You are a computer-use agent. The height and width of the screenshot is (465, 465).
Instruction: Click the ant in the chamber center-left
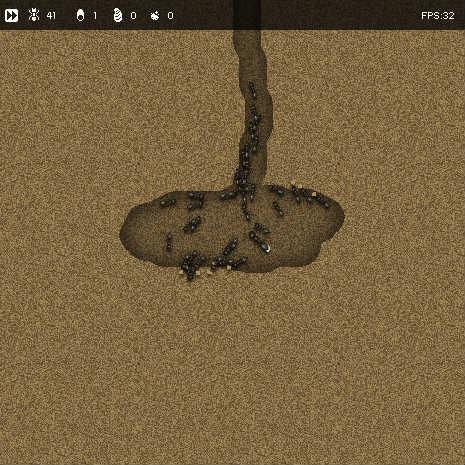tap(192, 224)
